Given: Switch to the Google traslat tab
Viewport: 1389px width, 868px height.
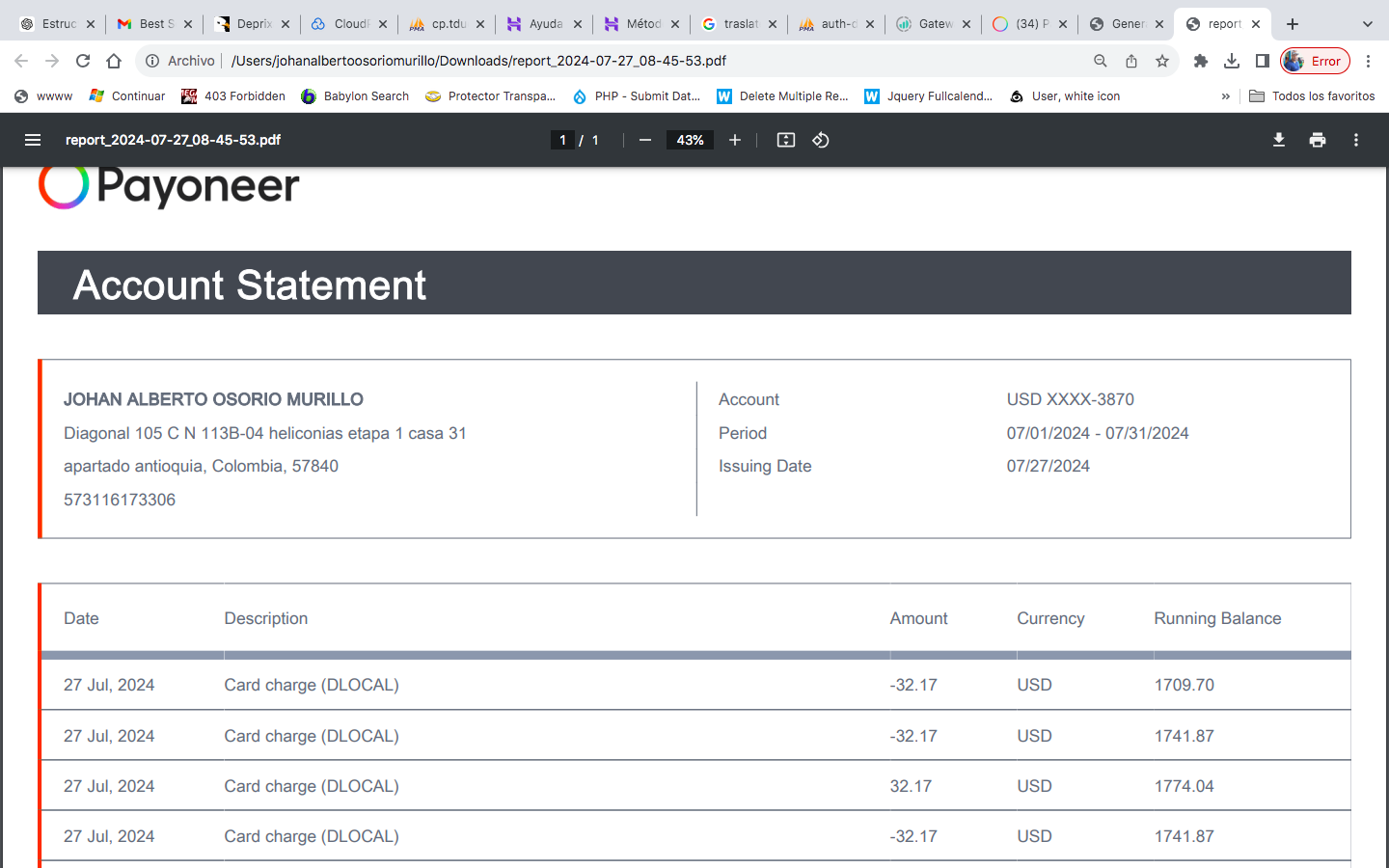Looking at the screenshot, I should 738,24.
